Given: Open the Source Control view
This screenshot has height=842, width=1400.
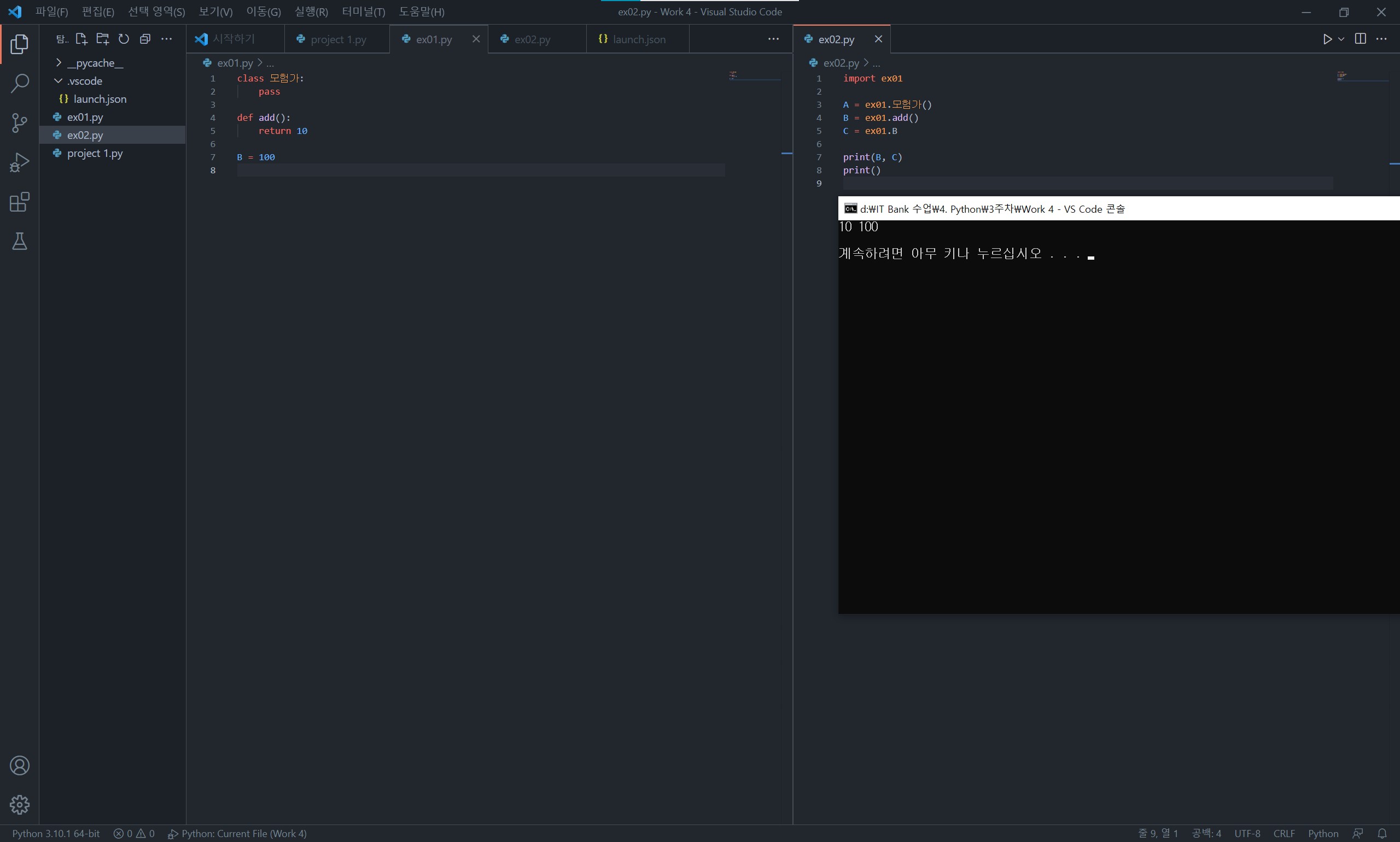Looking at the screenshot, I should click(x=19, y=122).
